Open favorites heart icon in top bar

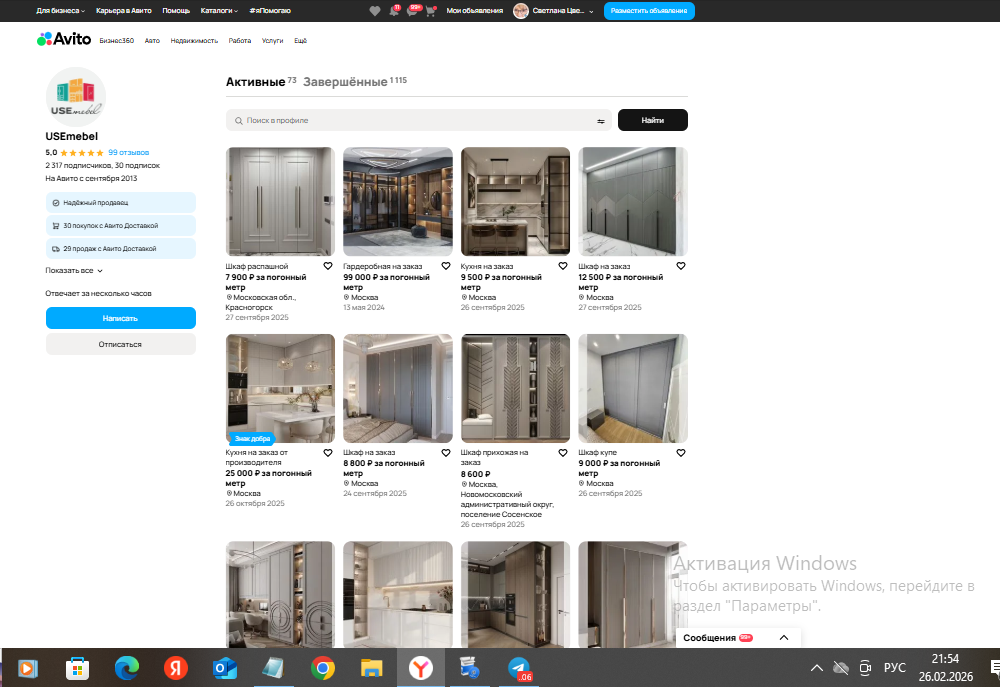pos(374,11)
